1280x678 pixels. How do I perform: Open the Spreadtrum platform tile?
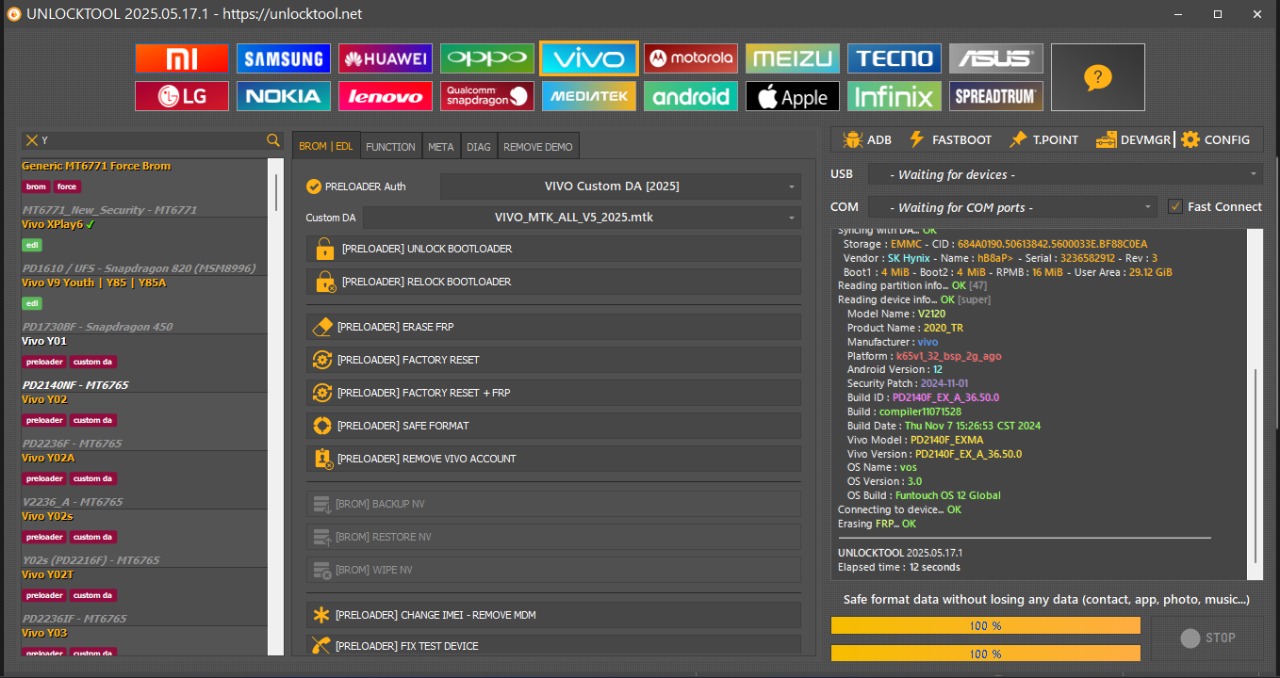[x=996, y=96]
